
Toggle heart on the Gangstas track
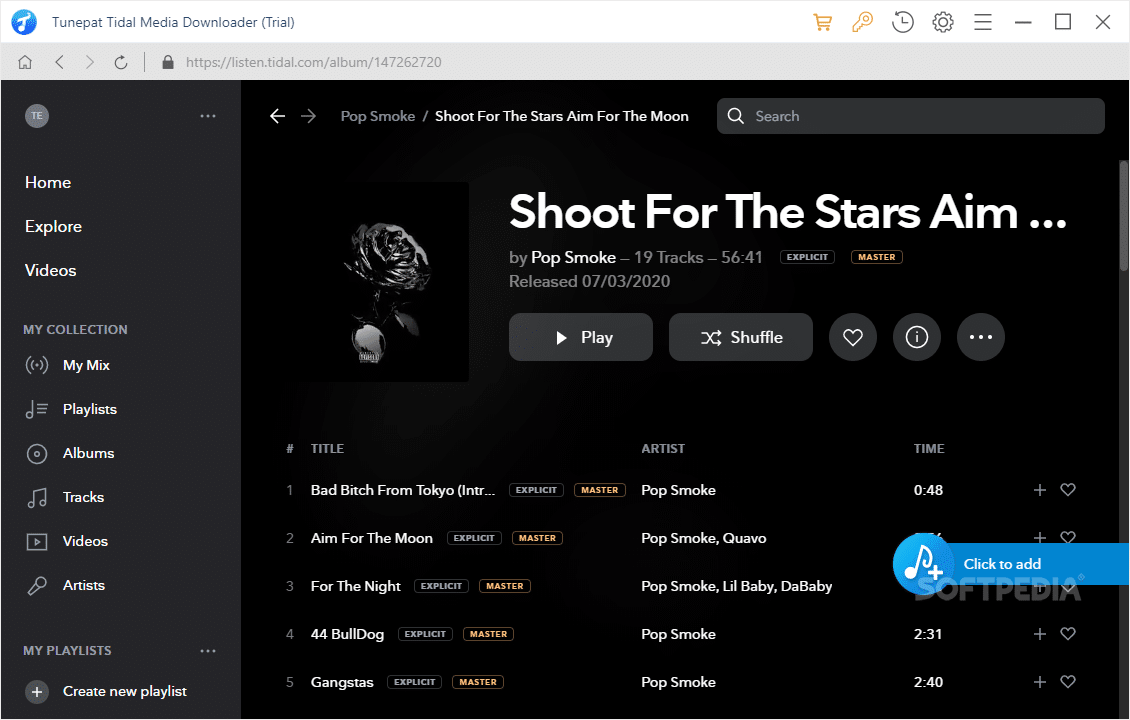[x=1068, y=682]
